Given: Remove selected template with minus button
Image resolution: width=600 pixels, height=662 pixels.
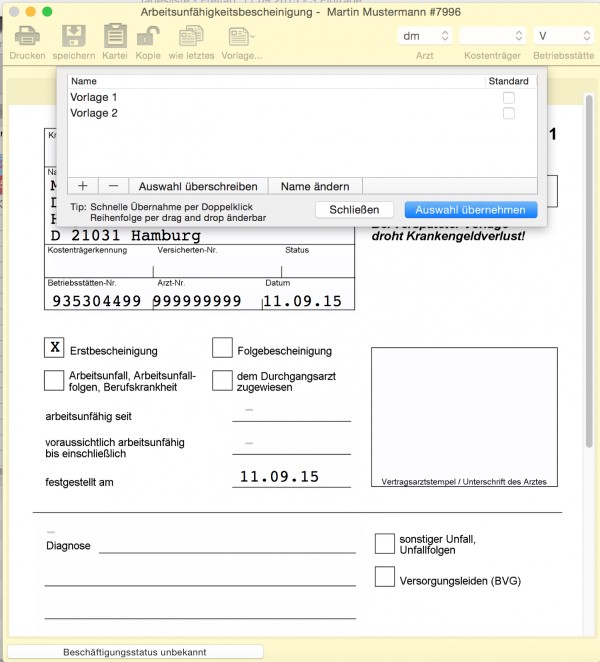Looking at the screenshot, I should point(113,186).
